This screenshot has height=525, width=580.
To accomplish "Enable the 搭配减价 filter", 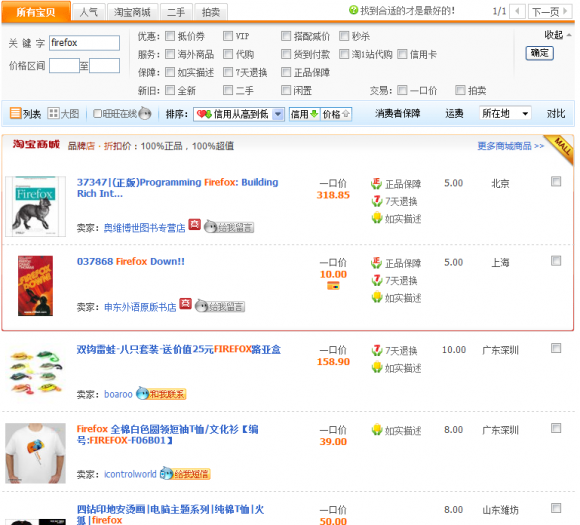I will point(286,36).
